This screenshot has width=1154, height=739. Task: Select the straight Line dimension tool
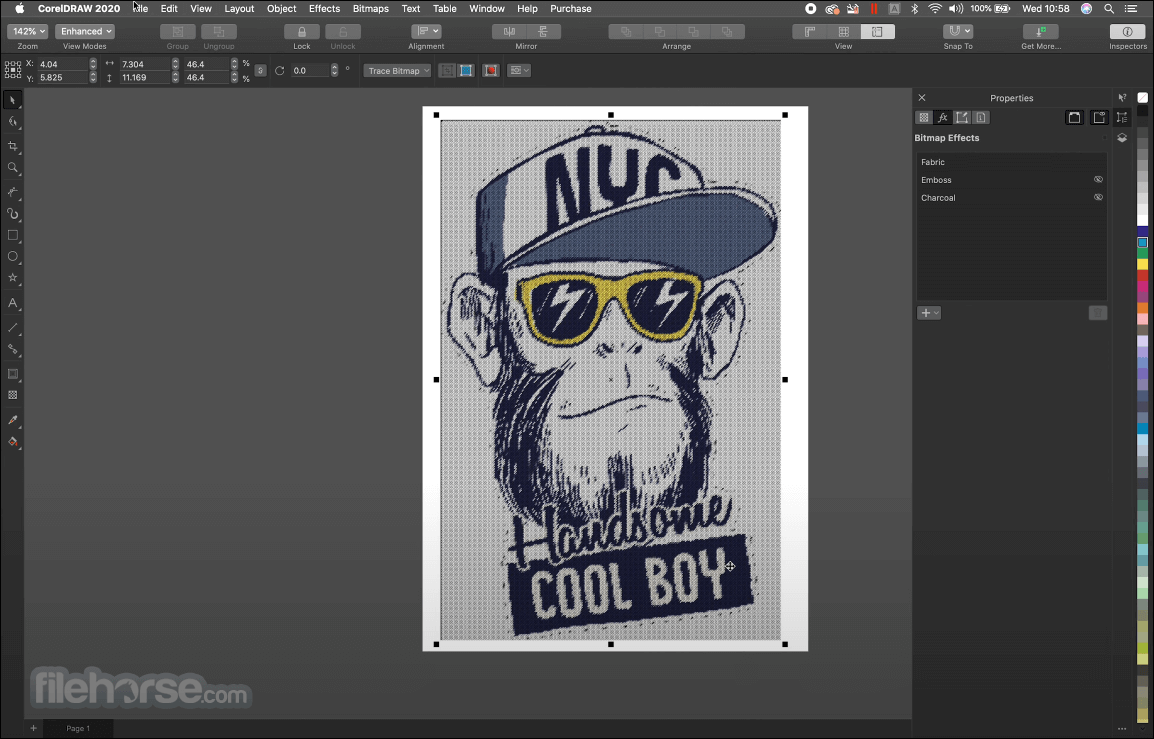coord(13,328)
